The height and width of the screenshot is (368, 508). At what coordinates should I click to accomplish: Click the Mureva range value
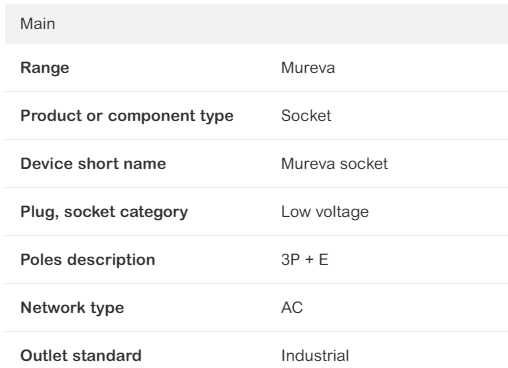[308, 68]
